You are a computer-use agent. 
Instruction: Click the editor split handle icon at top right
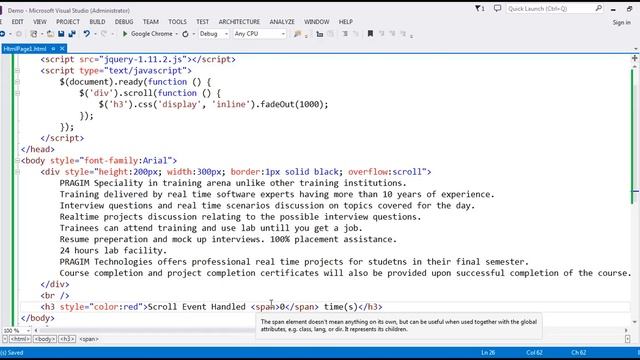[635, 58]
